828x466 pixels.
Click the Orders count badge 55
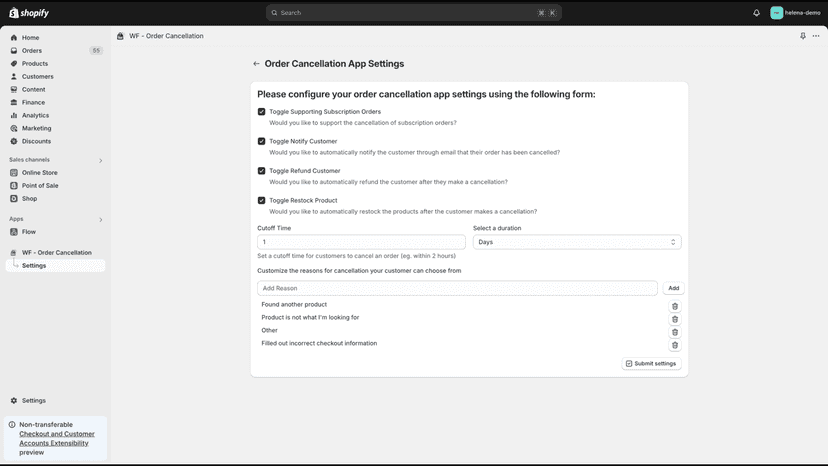click(96, 51)
